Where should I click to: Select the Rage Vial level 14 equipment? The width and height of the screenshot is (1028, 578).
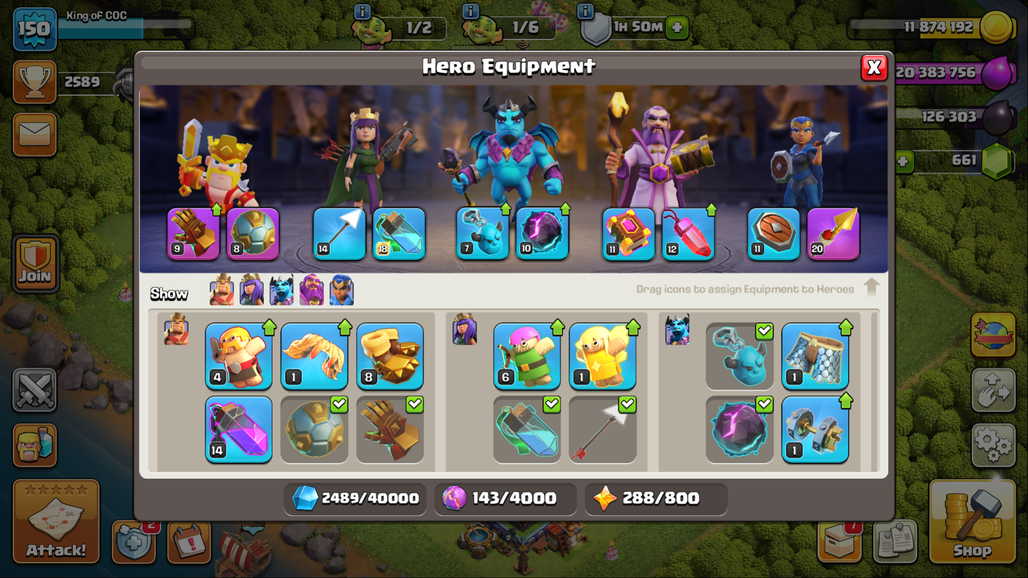click(x=239, y=430)
